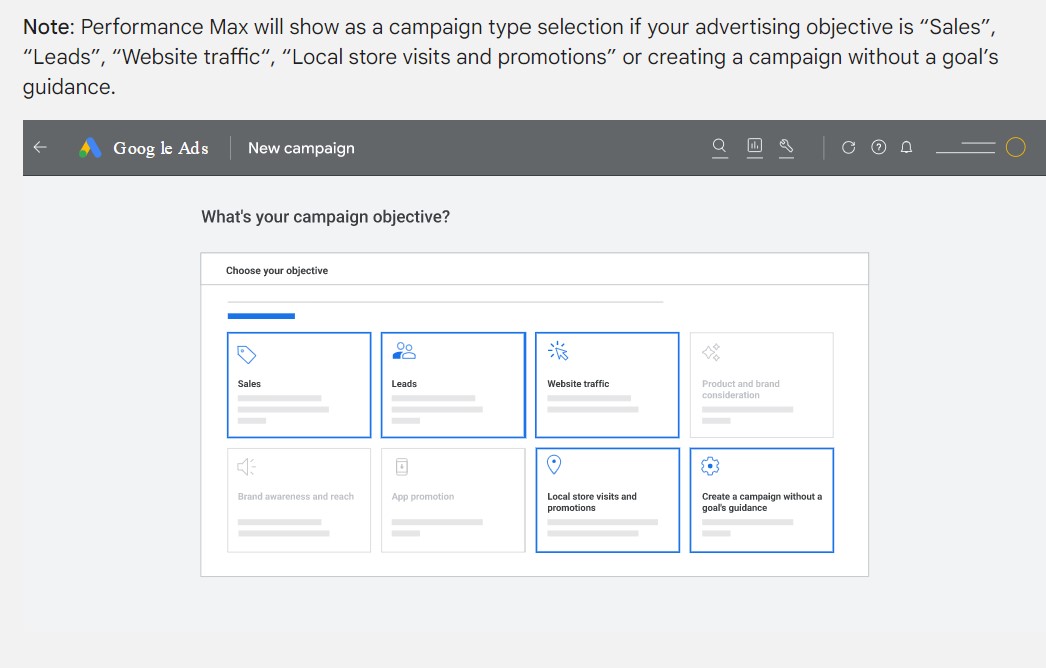Image resolution: width=1046 pixels, height=668 pixels.
Task: Open search using the magnifier icon
Action: click(719, 147)
